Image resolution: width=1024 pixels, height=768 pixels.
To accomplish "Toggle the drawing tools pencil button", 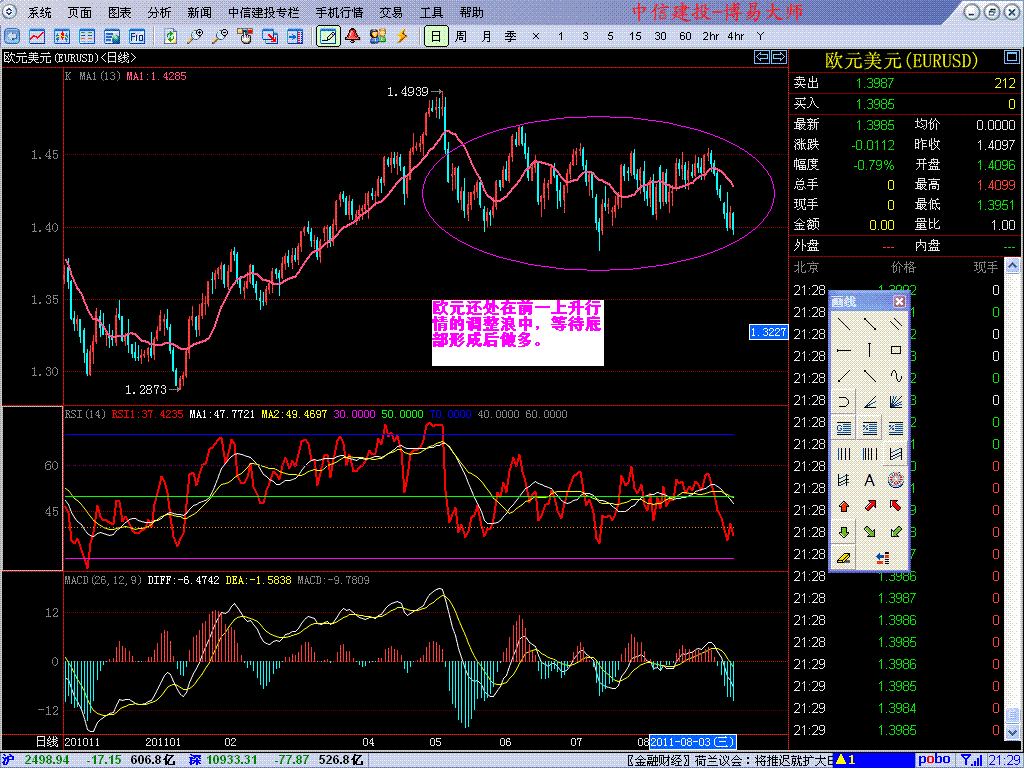I will point(328,36).
